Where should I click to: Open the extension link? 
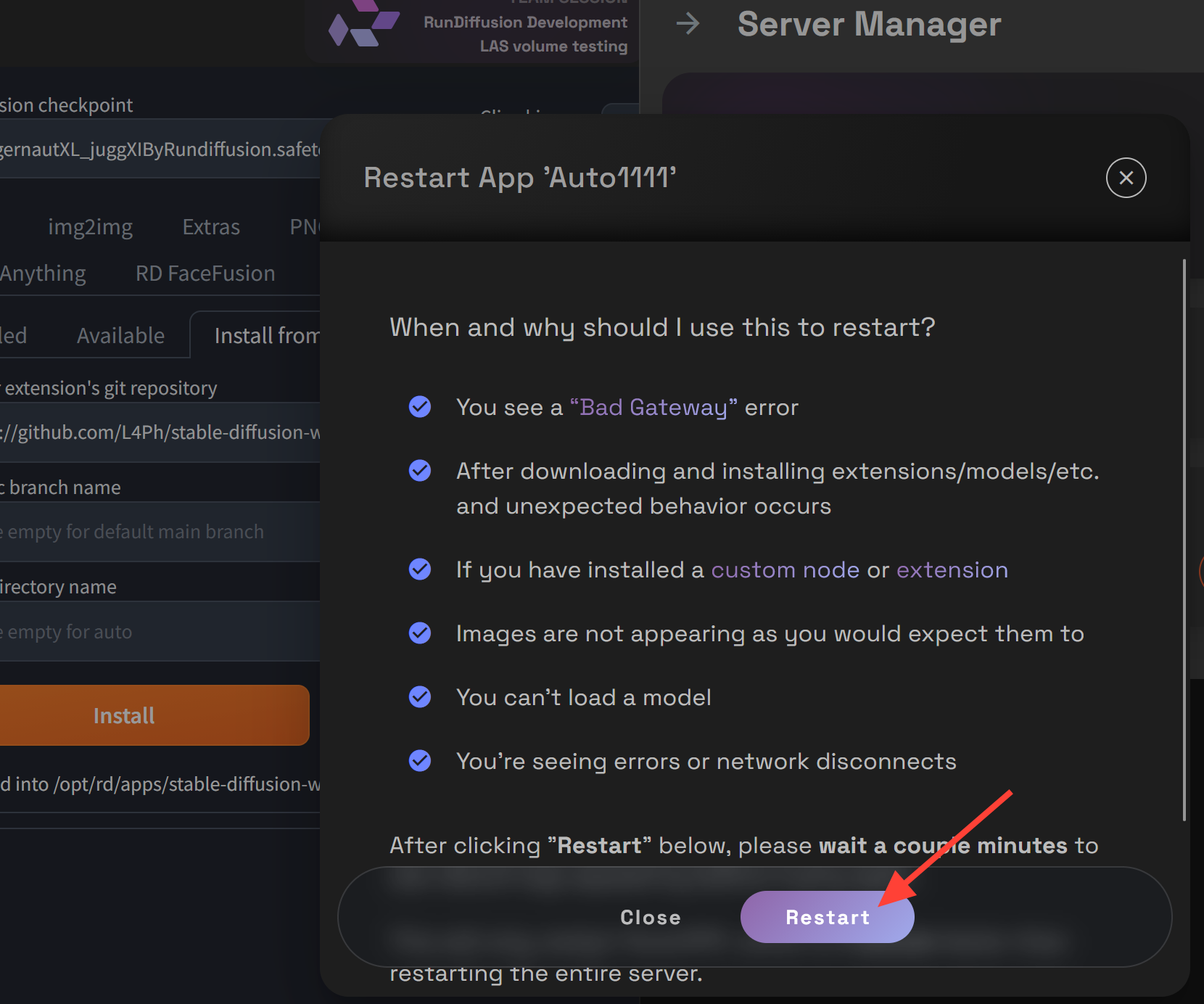[952, 569]
